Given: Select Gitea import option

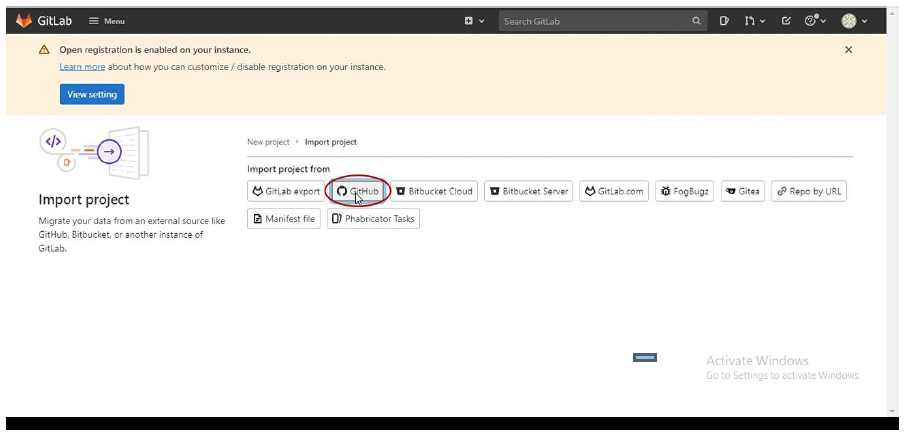Looking at the screenshot, I should coord(743,191).
